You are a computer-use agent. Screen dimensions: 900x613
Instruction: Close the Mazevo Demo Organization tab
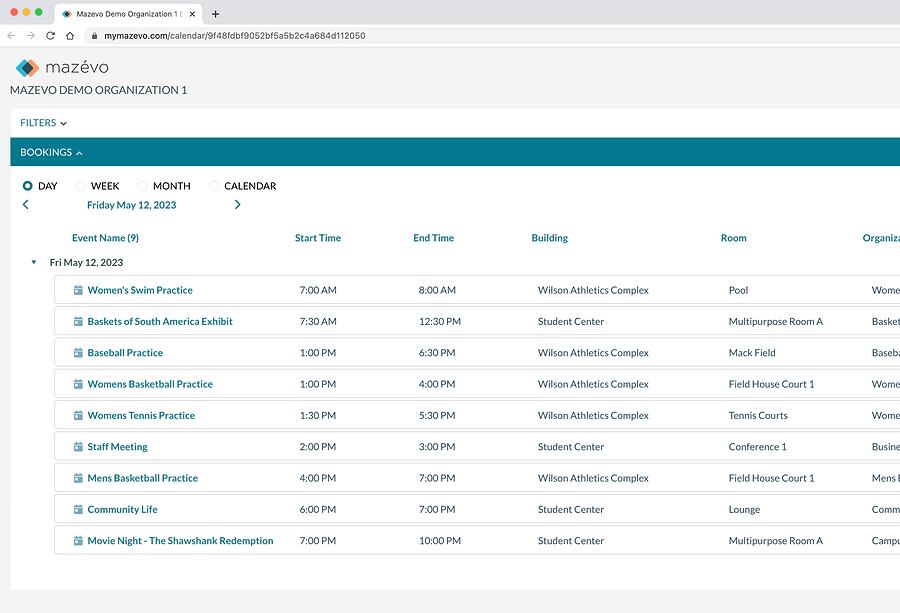[192, 14]
